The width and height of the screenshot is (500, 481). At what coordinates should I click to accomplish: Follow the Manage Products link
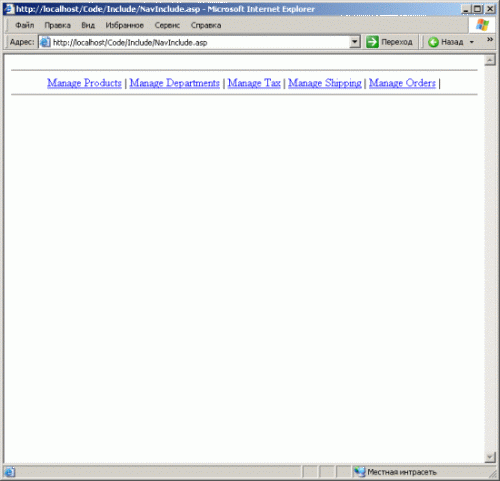pos(84,83)
